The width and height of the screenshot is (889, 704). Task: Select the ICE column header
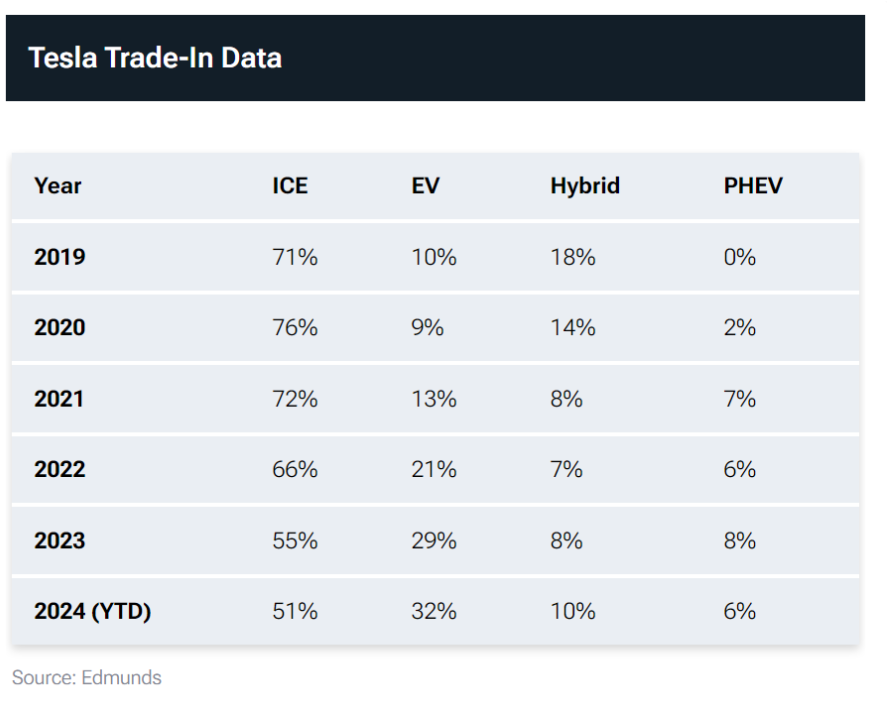pyautogui.click(x=290, y=186)
